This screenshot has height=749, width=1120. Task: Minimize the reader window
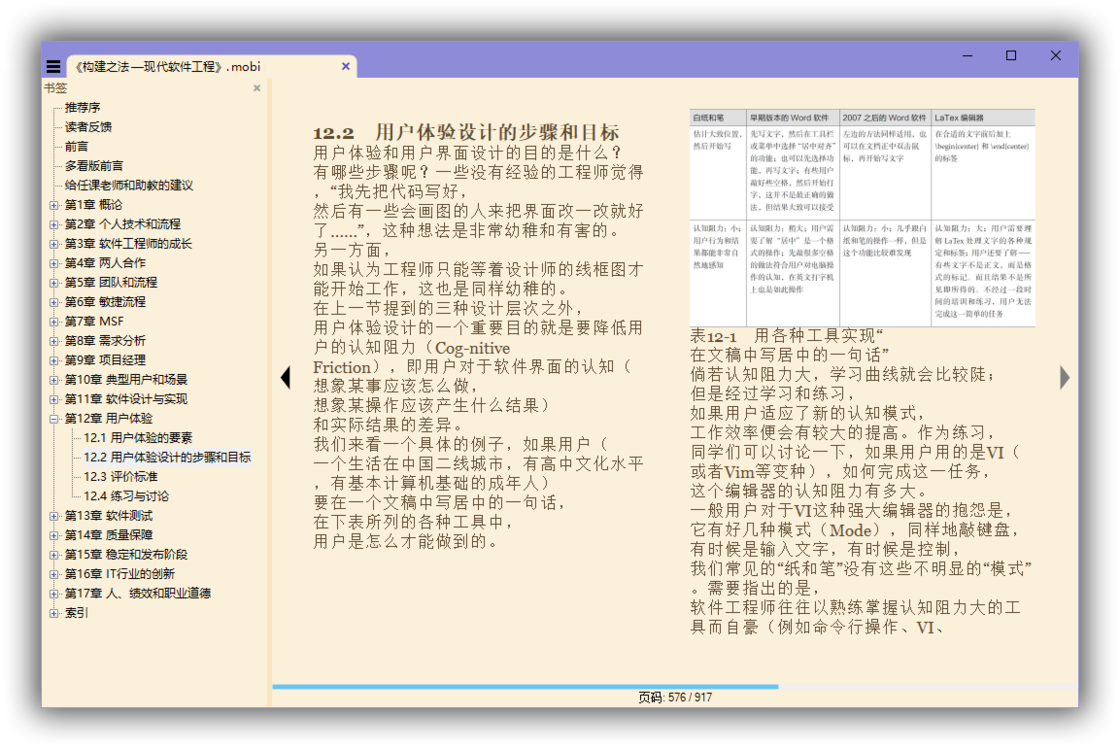point(967,56)
